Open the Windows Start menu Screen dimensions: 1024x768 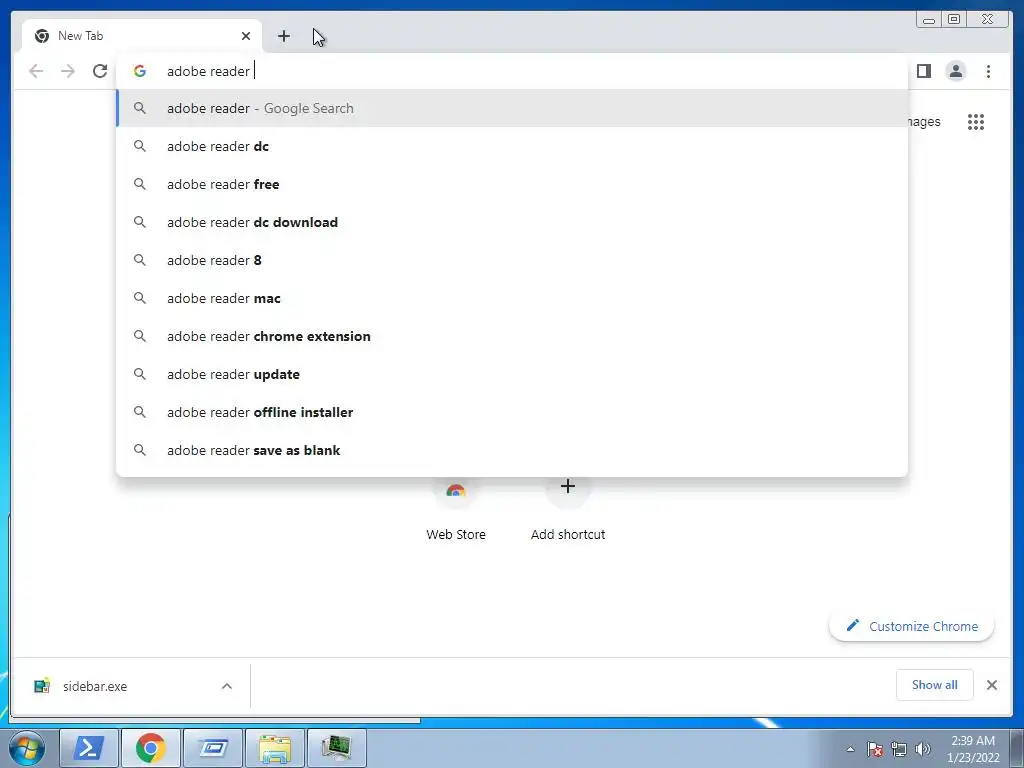(27, 748)
